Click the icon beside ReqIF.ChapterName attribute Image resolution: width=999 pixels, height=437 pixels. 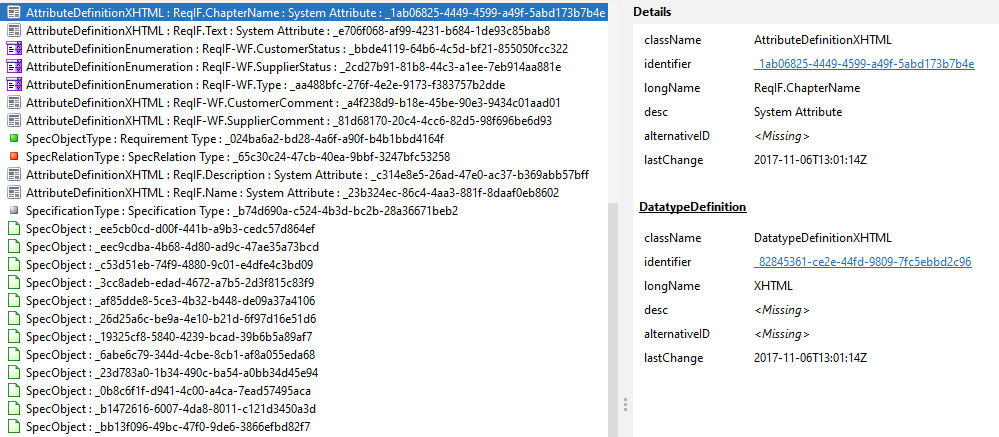14,13
